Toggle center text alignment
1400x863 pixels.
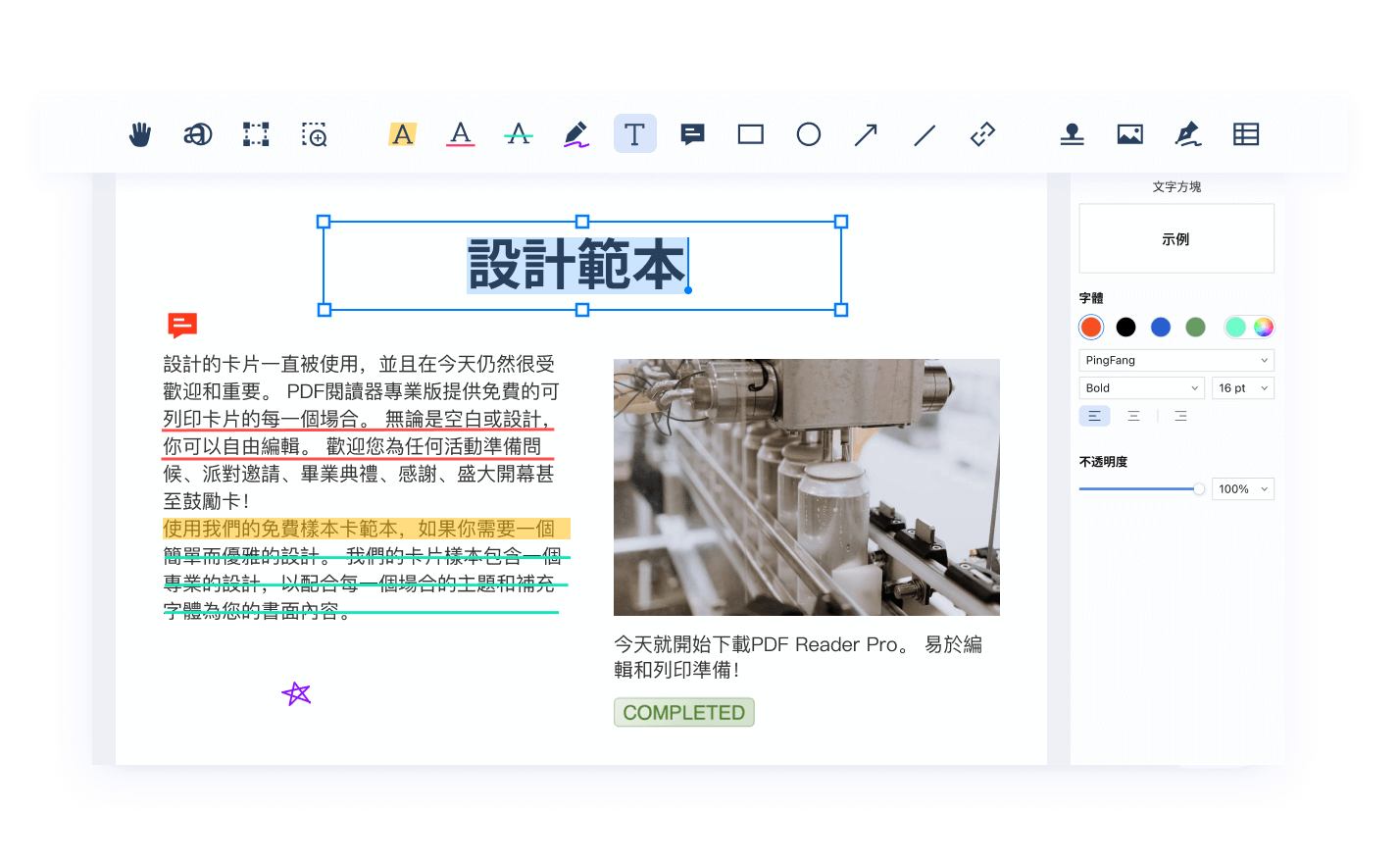click(x=1133, y=416)
